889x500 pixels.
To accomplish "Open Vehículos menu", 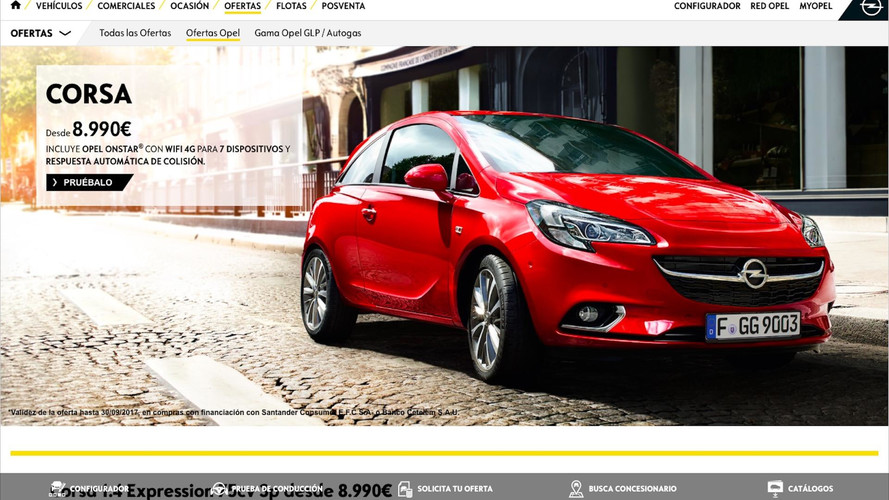I will pyautogui.click(x=59, y=6).
